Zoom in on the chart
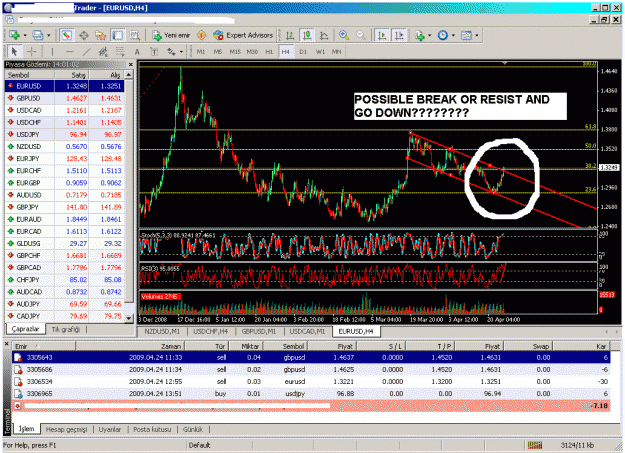Viewport: 625px width, 453px height. [x=344, y=35]
